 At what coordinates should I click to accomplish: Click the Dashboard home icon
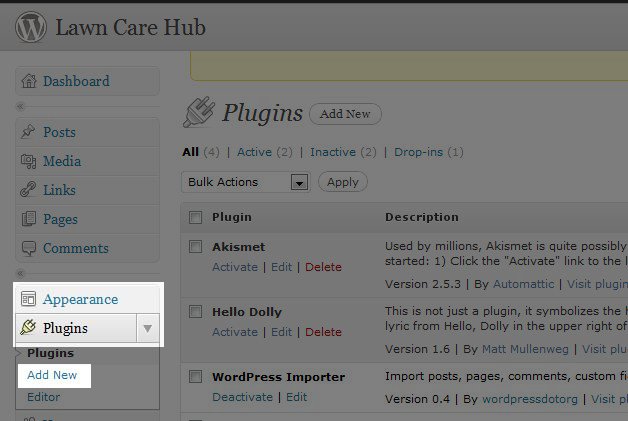point(29,81)
